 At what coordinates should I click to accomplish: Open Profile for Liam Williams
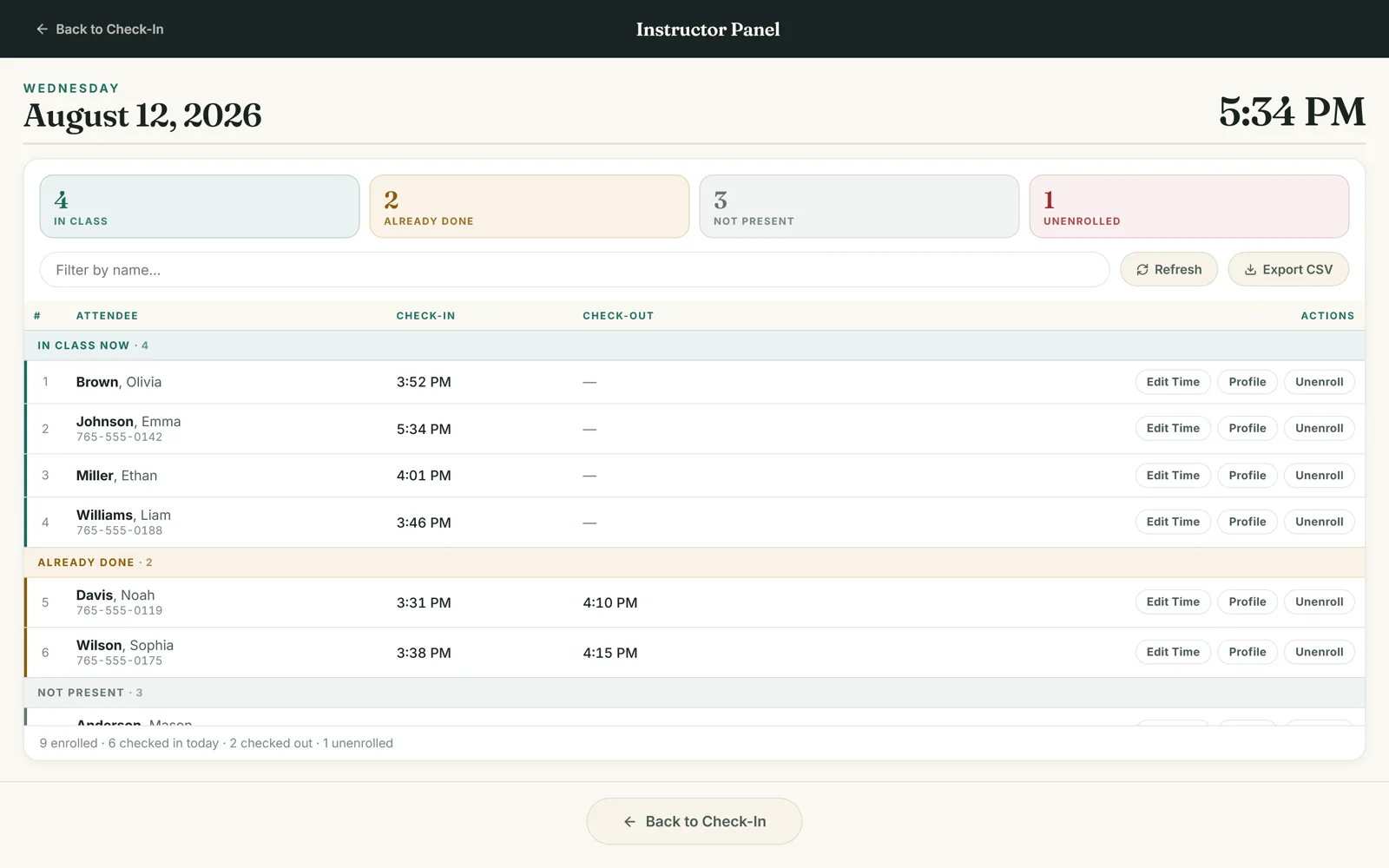pyautogui.click(x=1247, y=523)
